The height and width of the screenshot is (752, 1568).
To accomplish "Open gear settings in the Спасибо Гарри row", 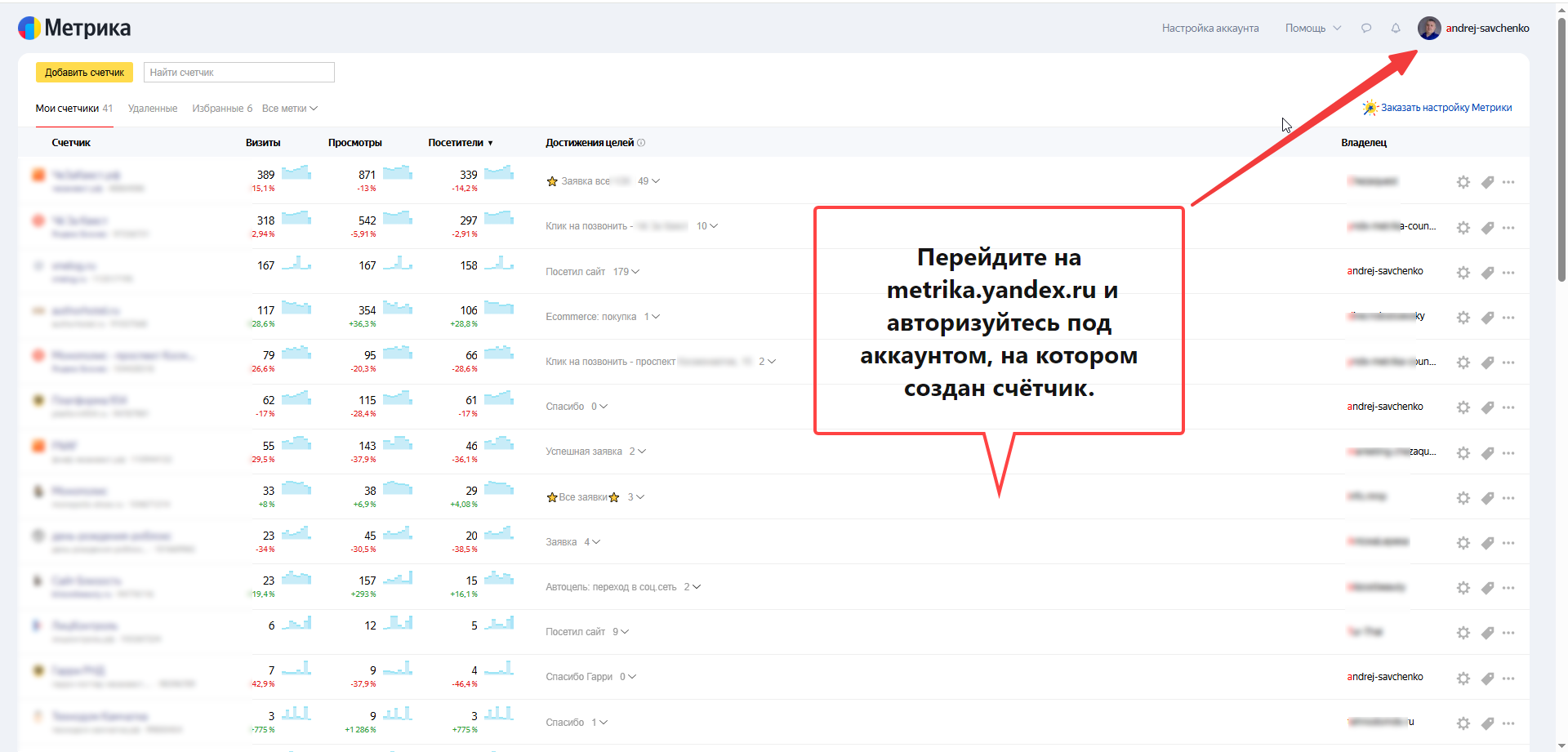I will coord(1463,679).
